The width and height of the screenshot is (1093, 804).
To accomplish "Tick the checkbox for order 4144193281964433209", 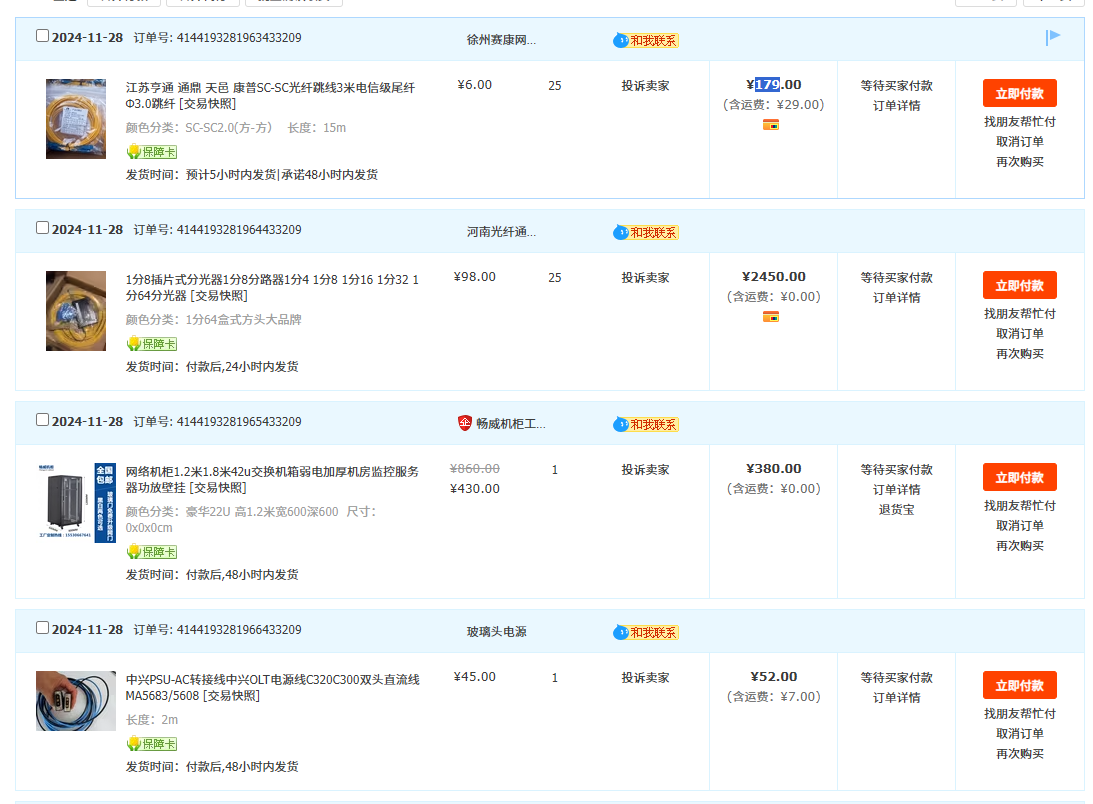I will (42, 228).
